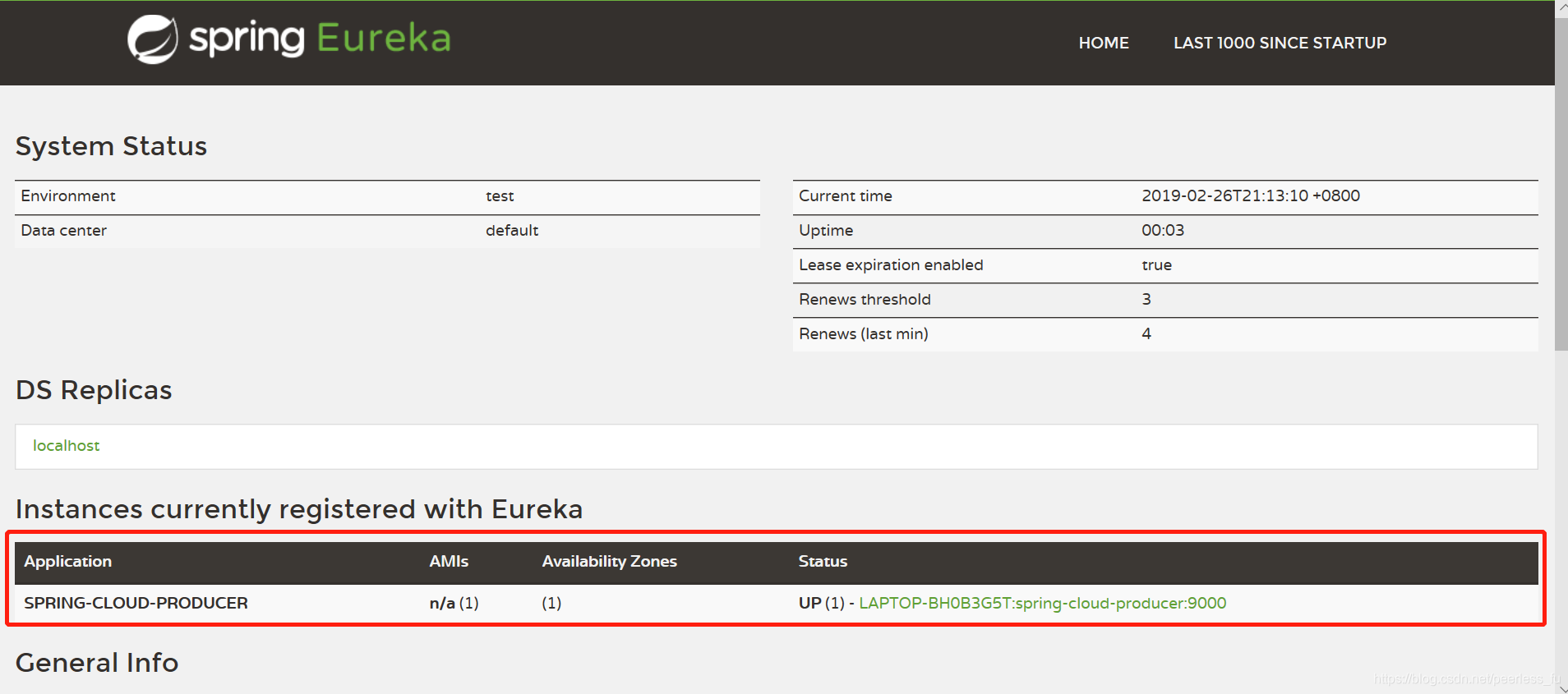This screenshot has width=1568, height=694.
Task: Select the DS Replicas heading
Action: 94,390
